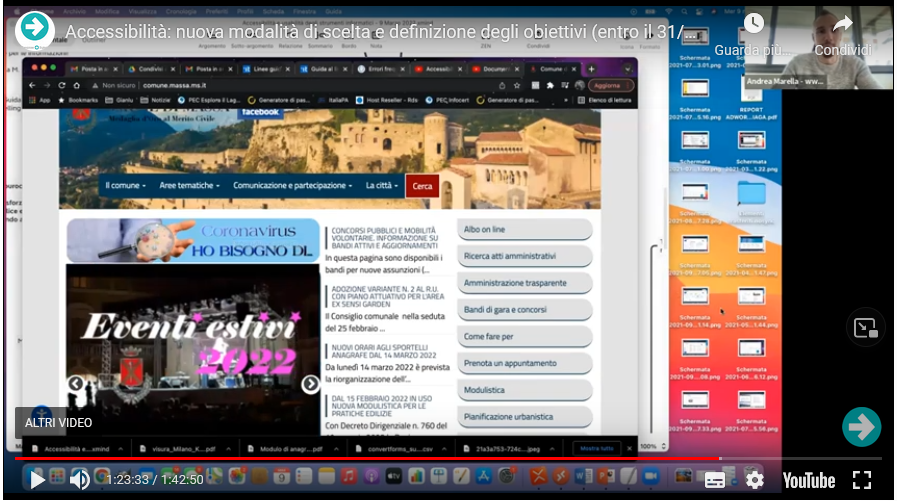Screen dimensions: 897x501
Task: Expand the Aree tematiche dropdown menu
Action: [190, 186]
